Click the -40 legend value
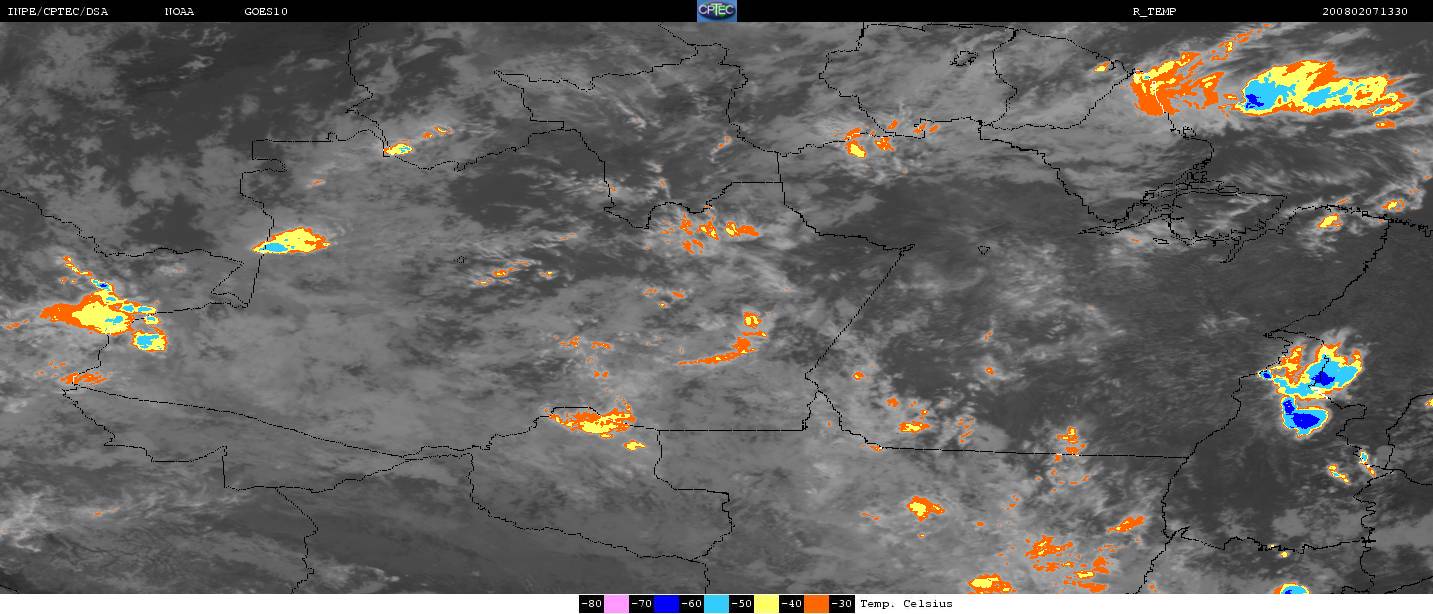This screenshot has width=1433, height=614. tap(791, 604)
